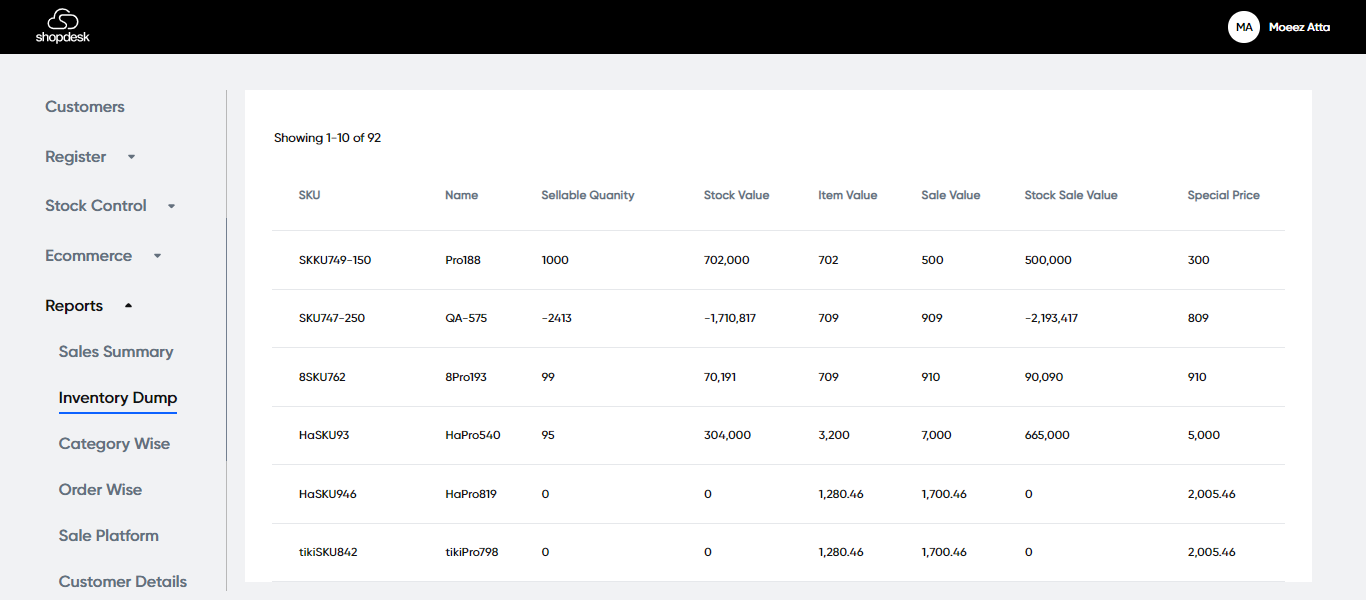1366x600 pixels.
Task: Collapse the Reports section arrow
Action: coord(128,306)
